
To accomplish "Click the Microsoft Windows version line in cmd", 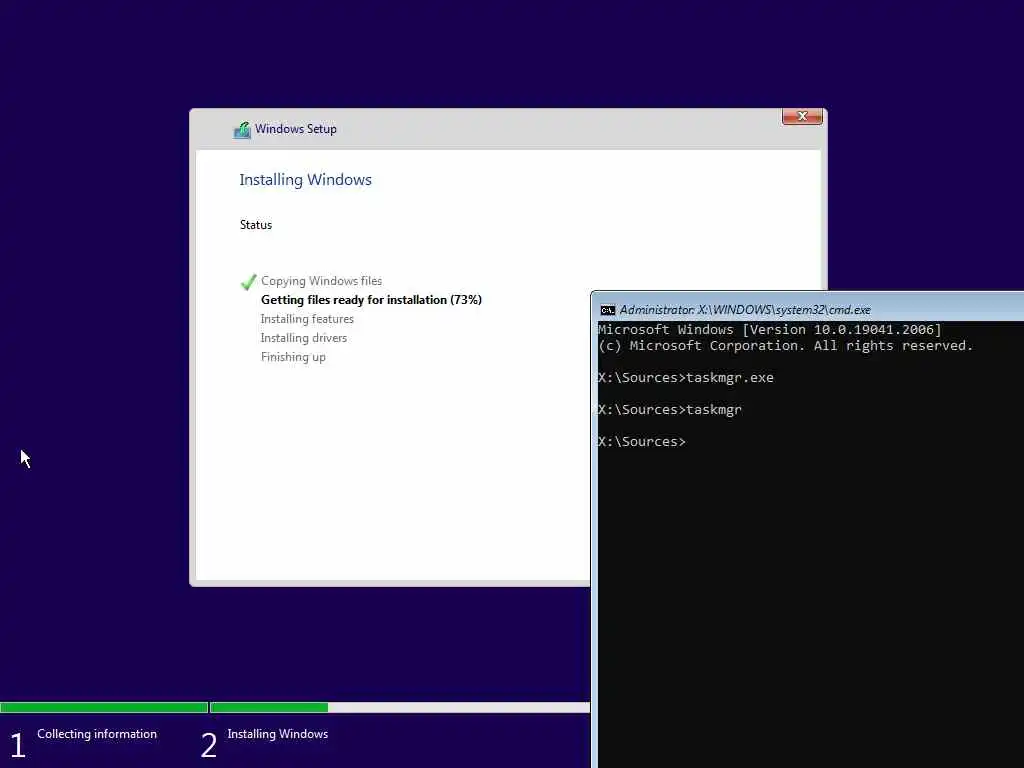I will (x=769, y=330).
